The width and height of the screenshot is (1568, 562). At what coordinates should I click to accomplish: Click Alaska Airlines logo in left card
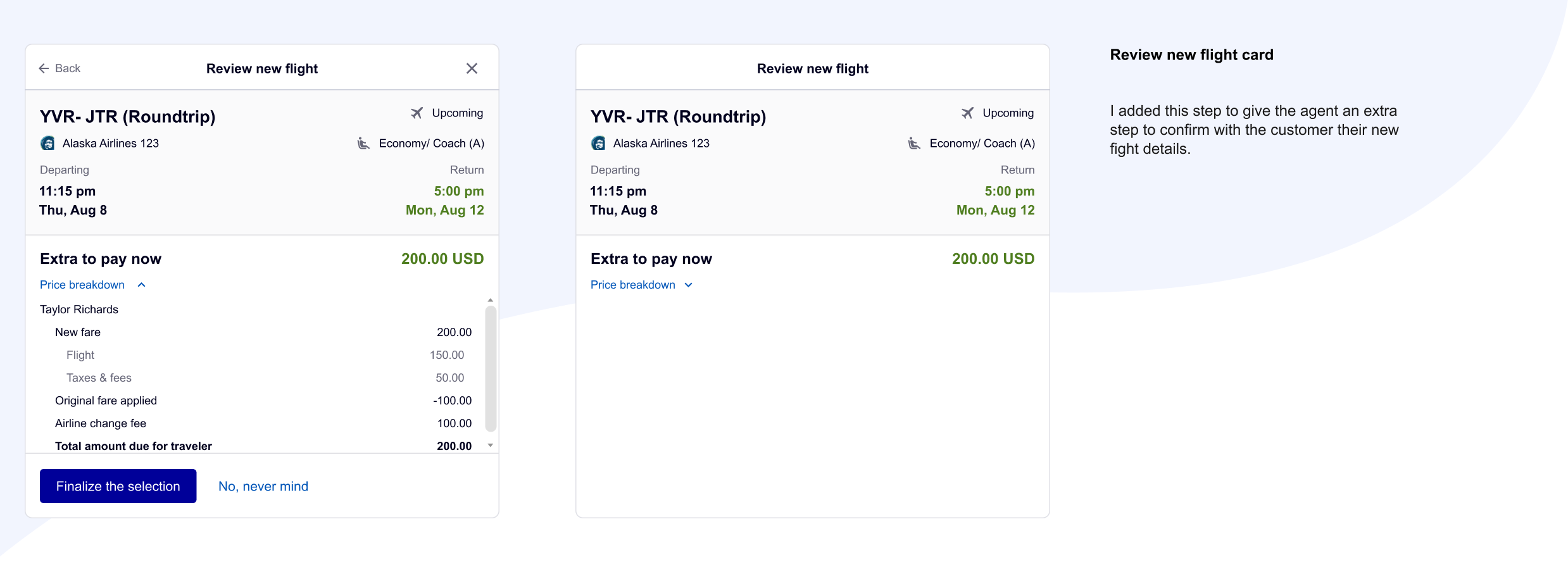coord(47,143)
